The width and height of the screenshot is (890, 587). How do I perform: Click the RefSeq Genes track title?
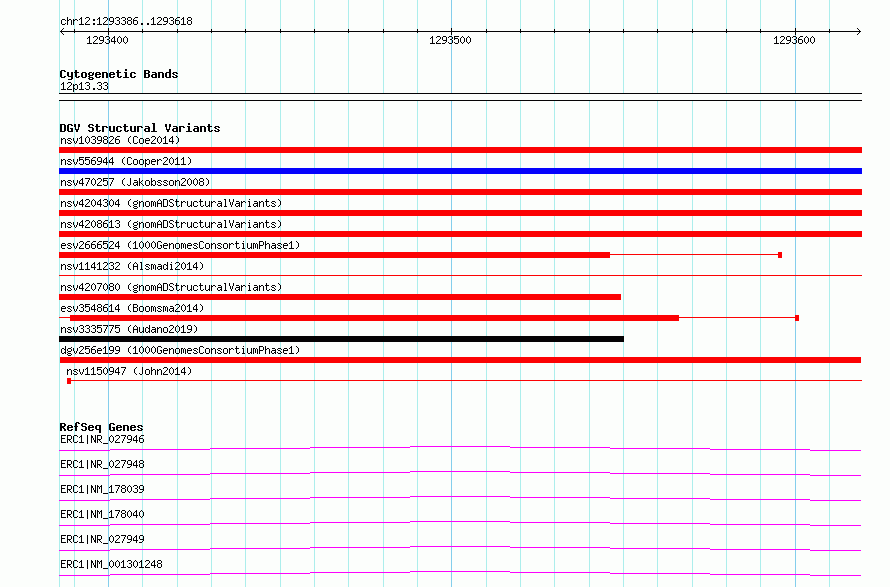point(101,427)
